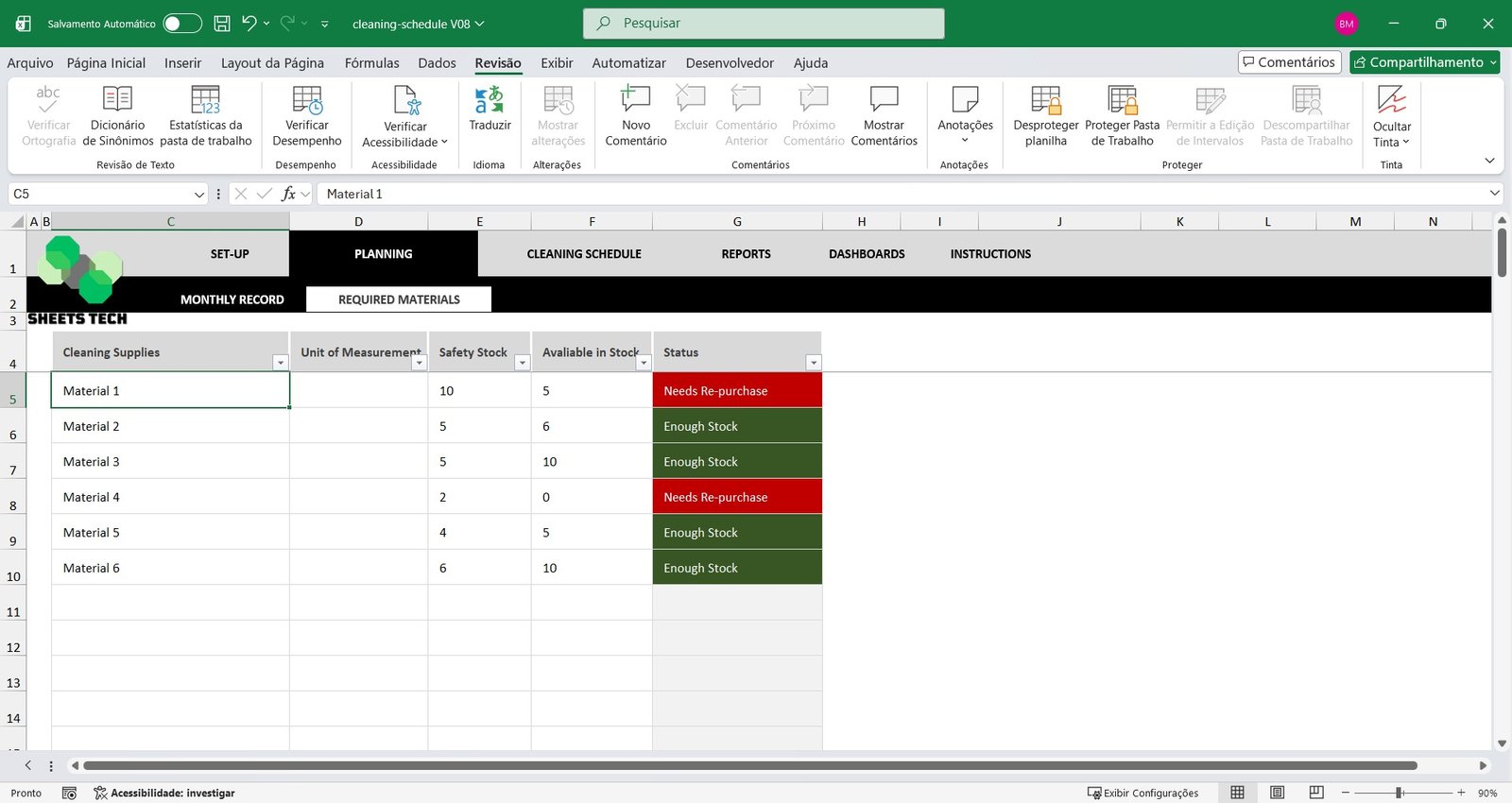Click Desproteger planilha icon

click(1045, 100)
